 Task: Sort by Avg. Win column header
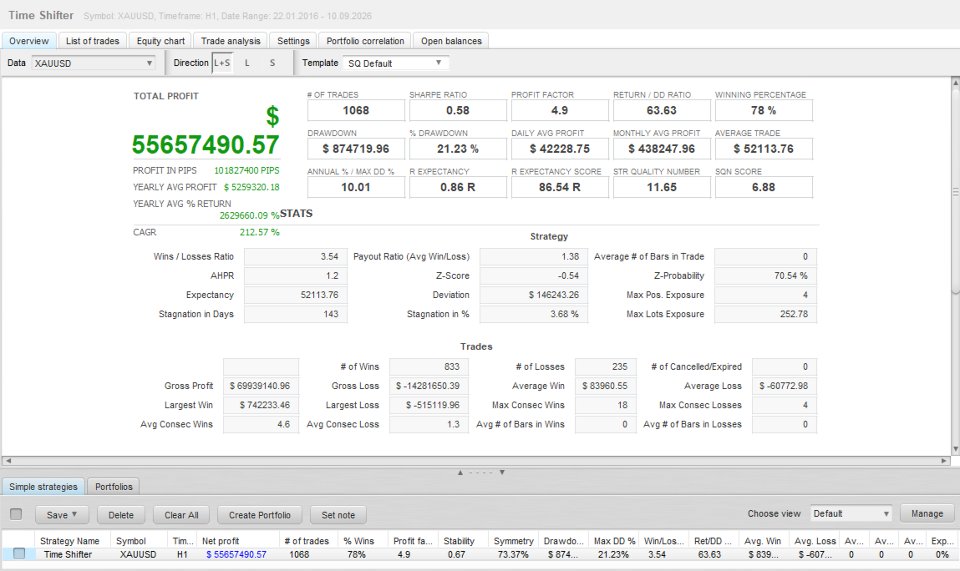(763, 541)
